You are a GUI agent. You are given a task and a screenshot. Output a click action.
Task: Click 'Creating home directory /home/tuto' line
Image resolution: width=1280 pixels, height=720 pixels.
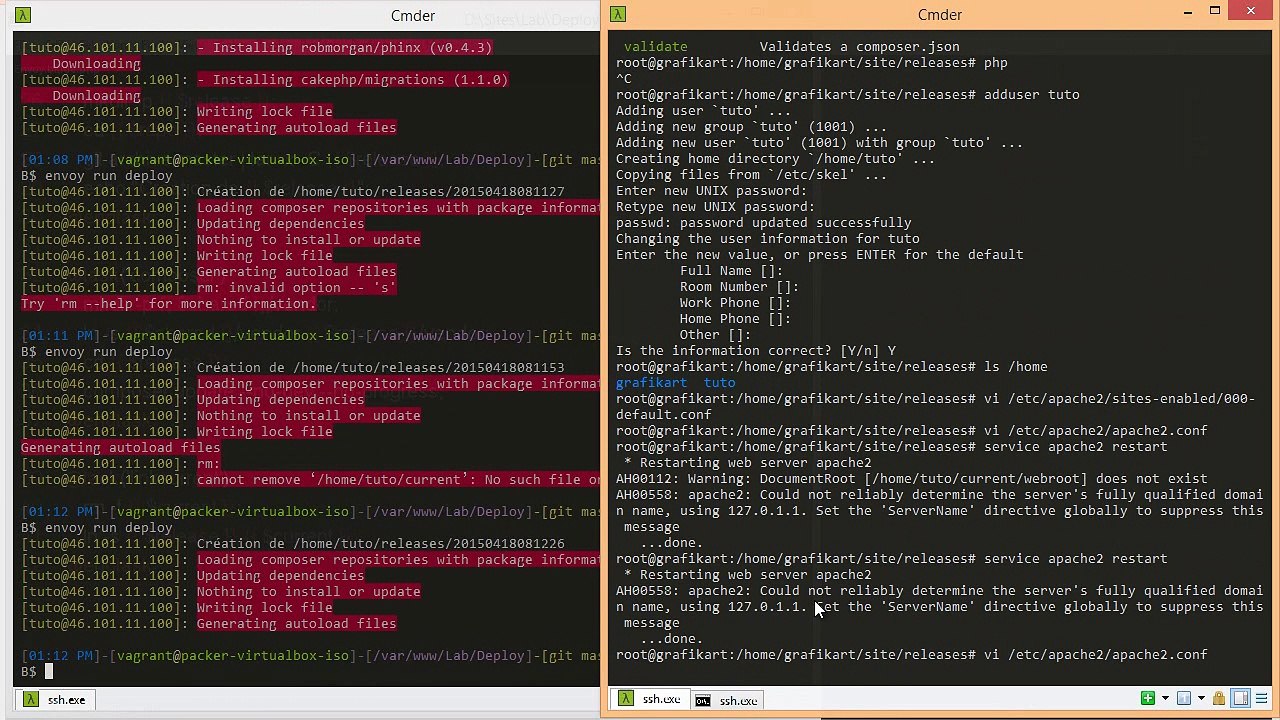click(775, 158)
